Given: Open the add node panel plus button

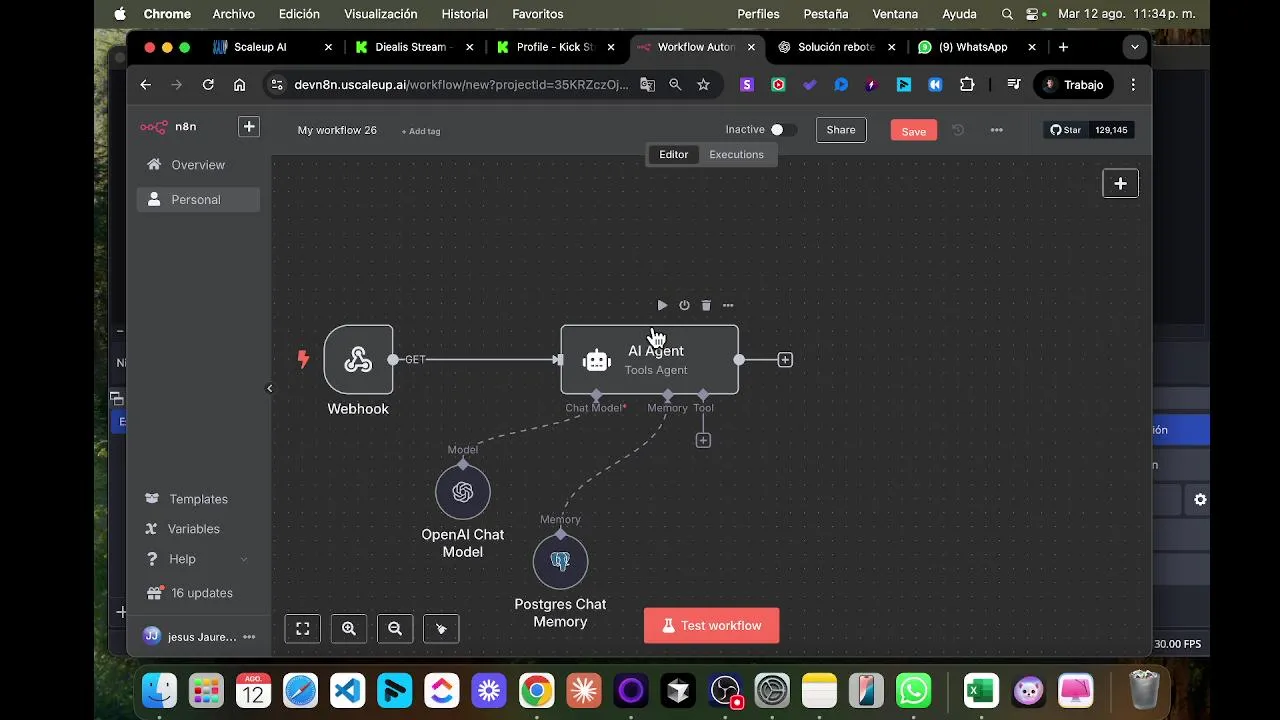Looking at the screenshot, I should point(1120,184).
